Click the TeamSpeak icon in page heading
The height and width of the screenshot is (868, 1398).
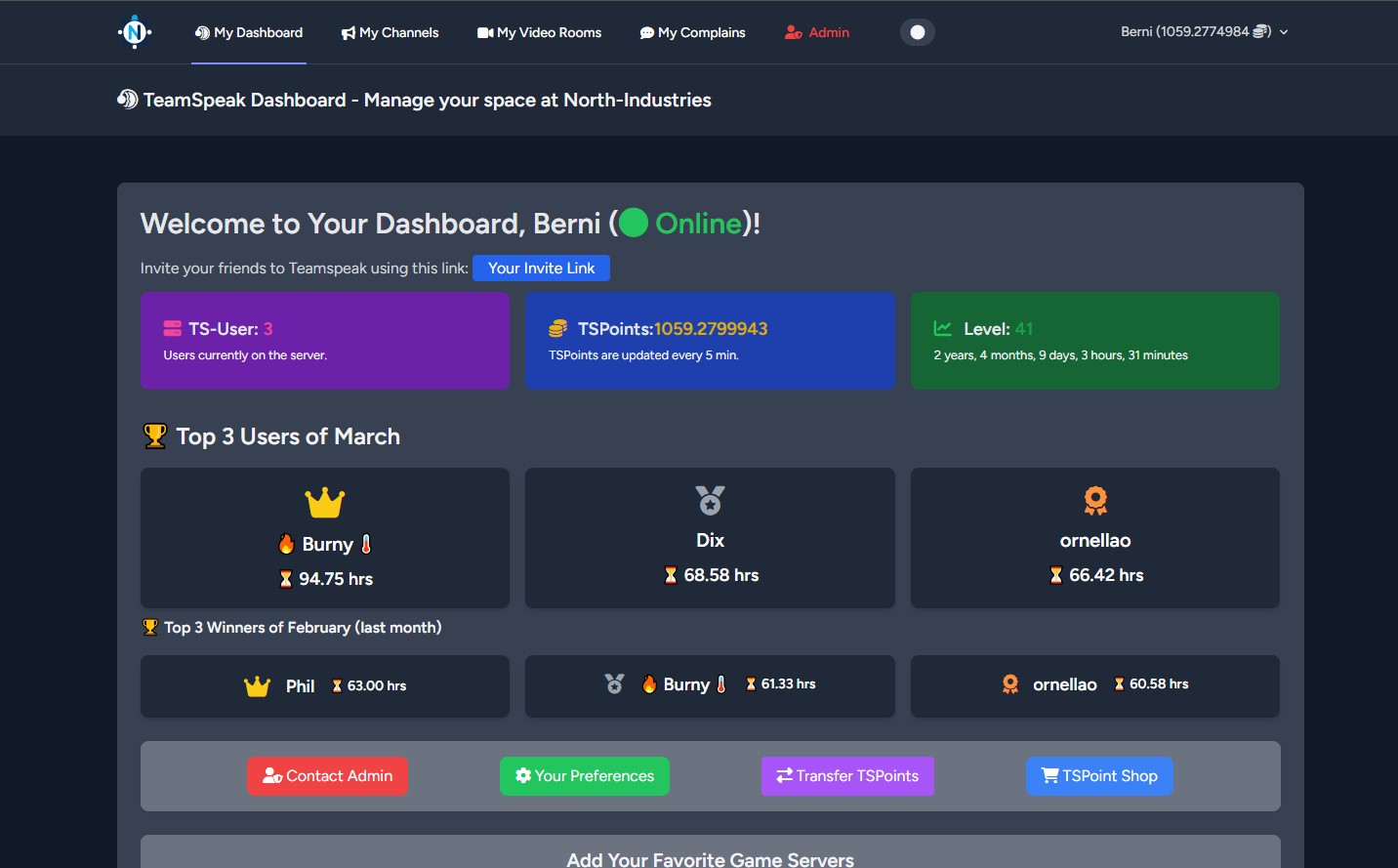point(128,99)
